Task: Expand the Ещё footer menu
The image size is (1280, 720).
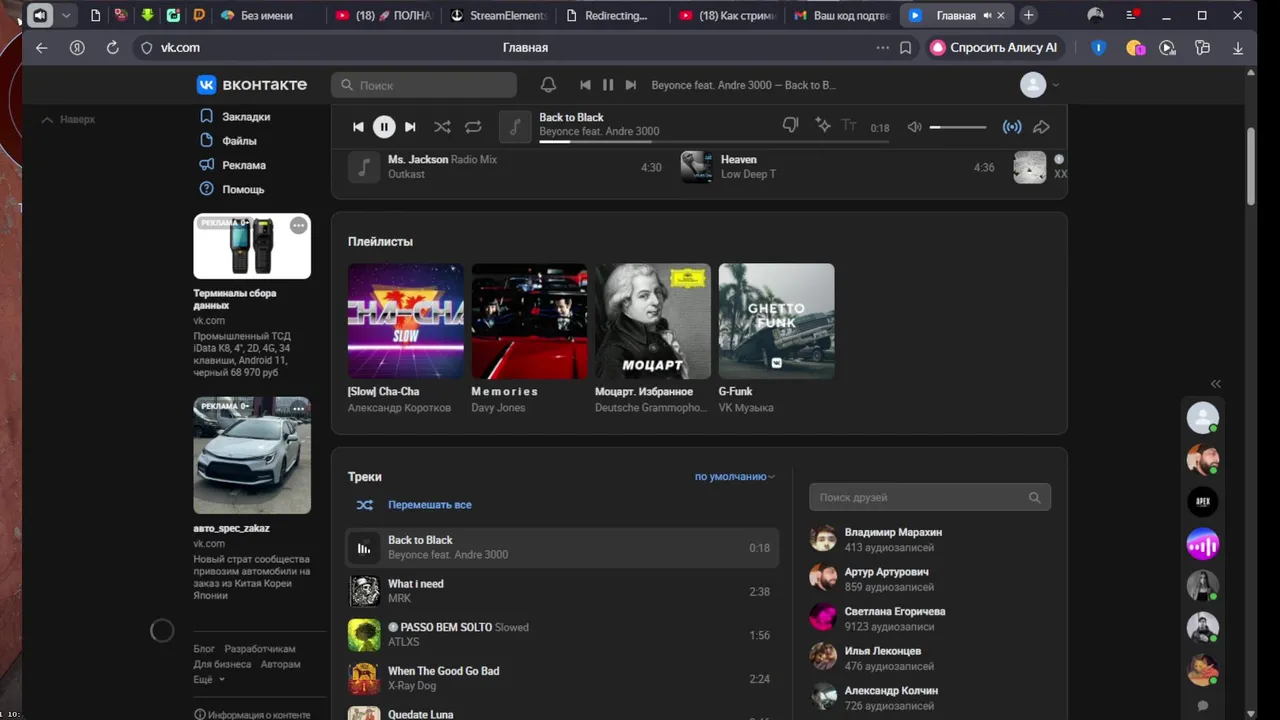Action: click(x=208, y=679)
